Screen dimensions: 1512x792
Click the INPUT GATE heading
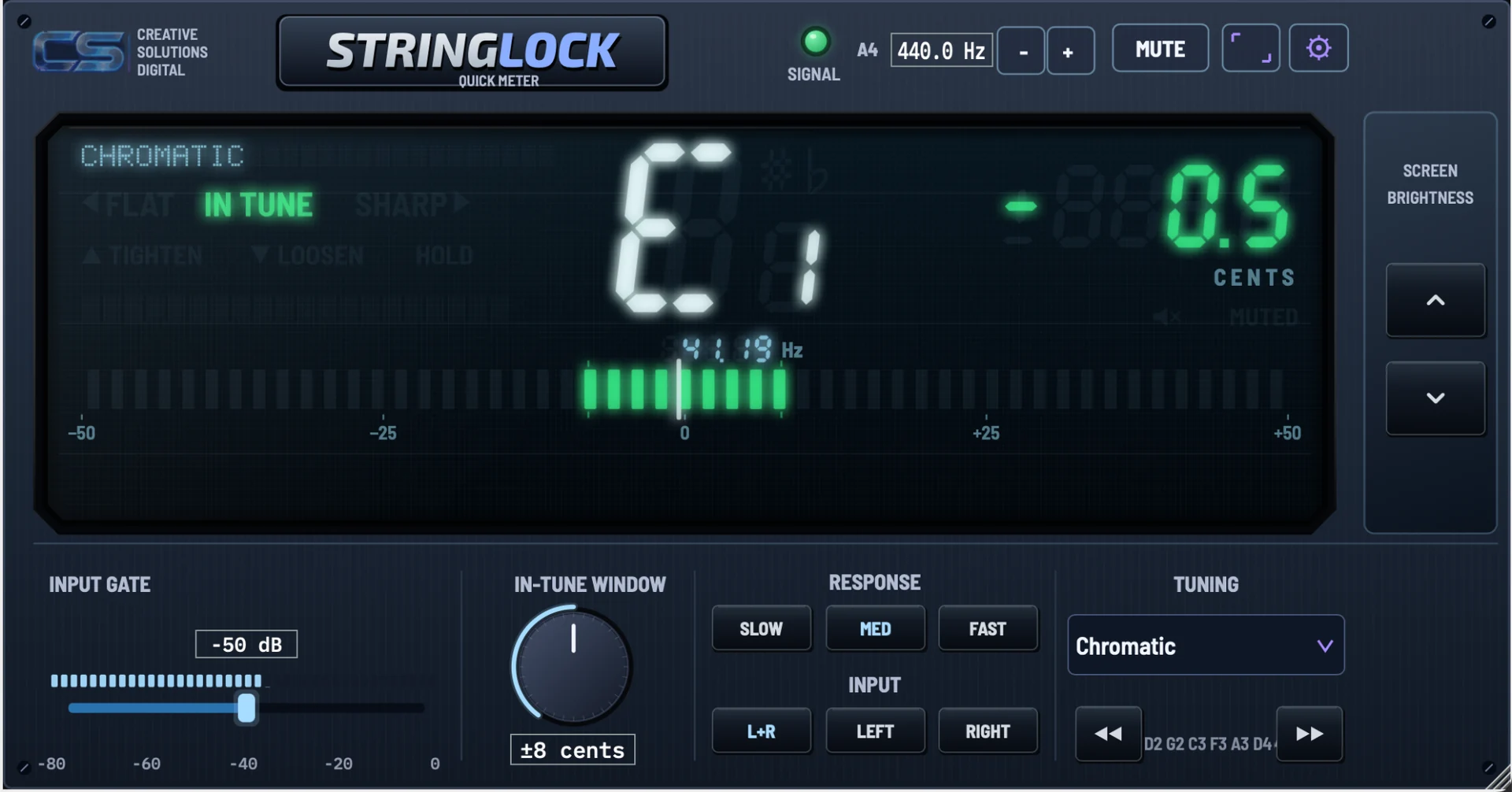coord(100,584)
